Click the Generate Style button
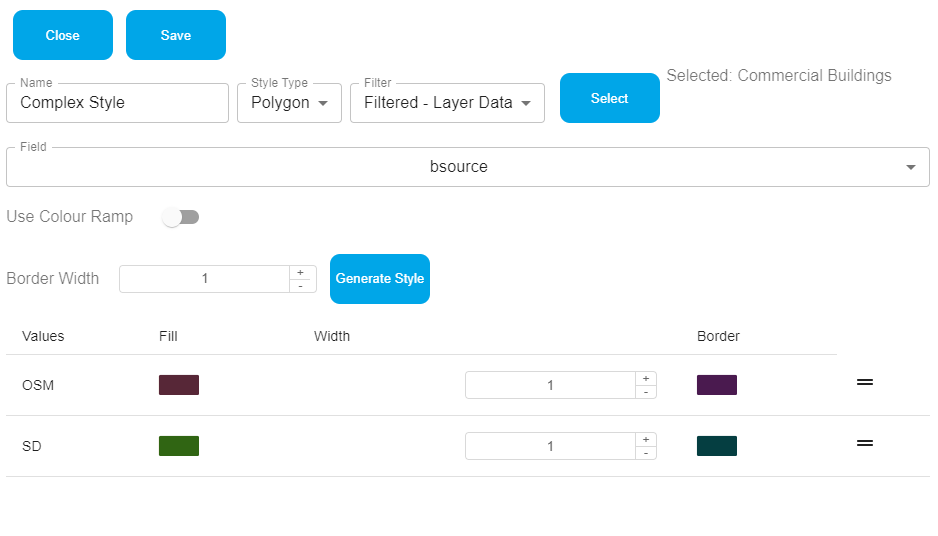Viewport: 938px width, 536px height. (380, 279)
